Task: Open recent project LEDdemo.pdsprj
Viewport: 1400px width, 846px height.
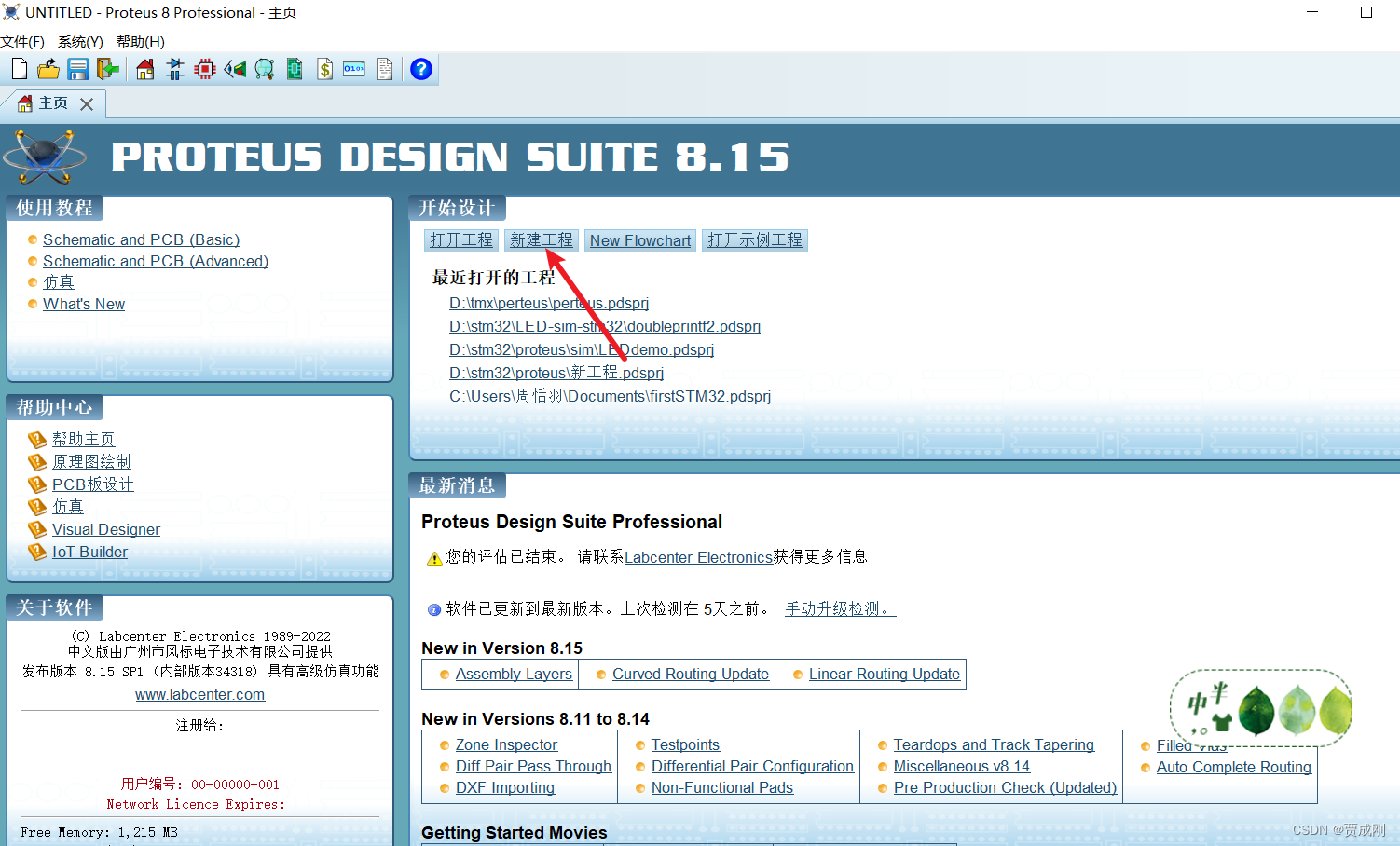Action: point(582,349)
